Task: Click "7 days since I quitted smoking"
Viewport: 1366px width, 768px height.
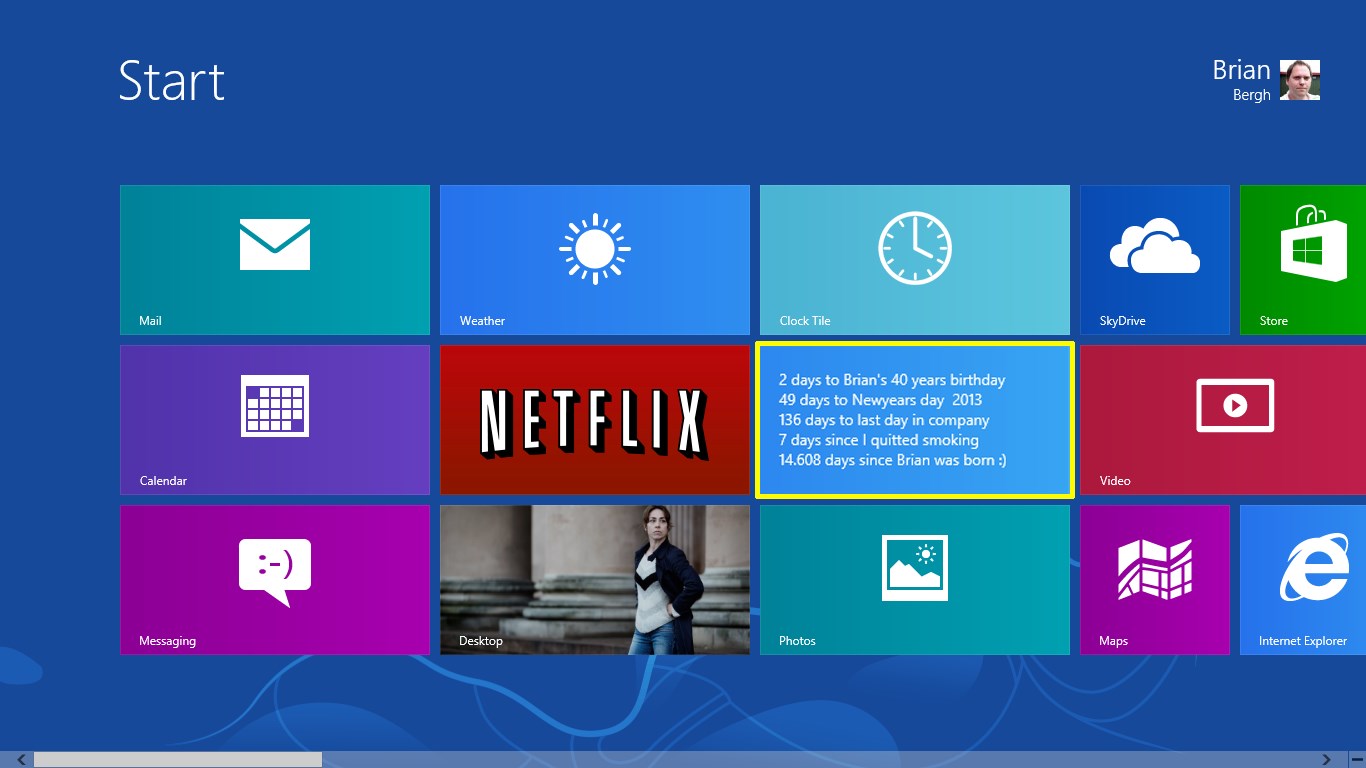Action: 879,440
